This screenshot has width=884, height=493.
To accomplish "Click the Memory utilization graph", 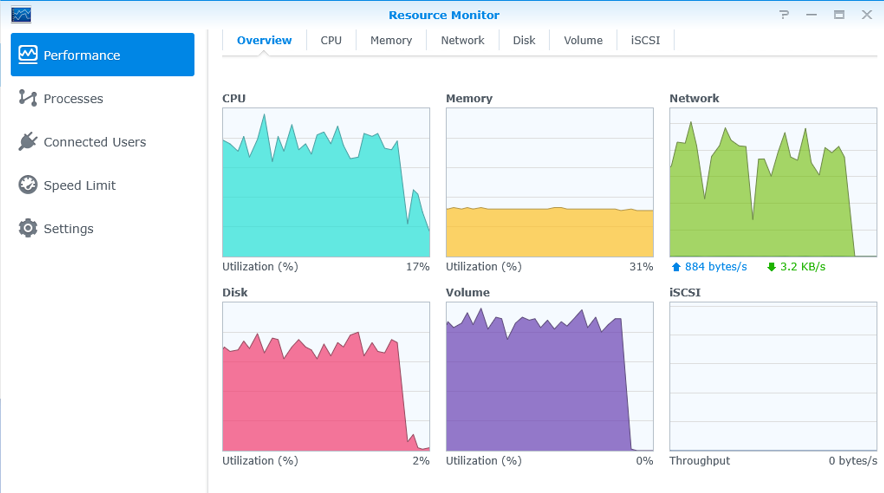I will (x=549, y=182).
